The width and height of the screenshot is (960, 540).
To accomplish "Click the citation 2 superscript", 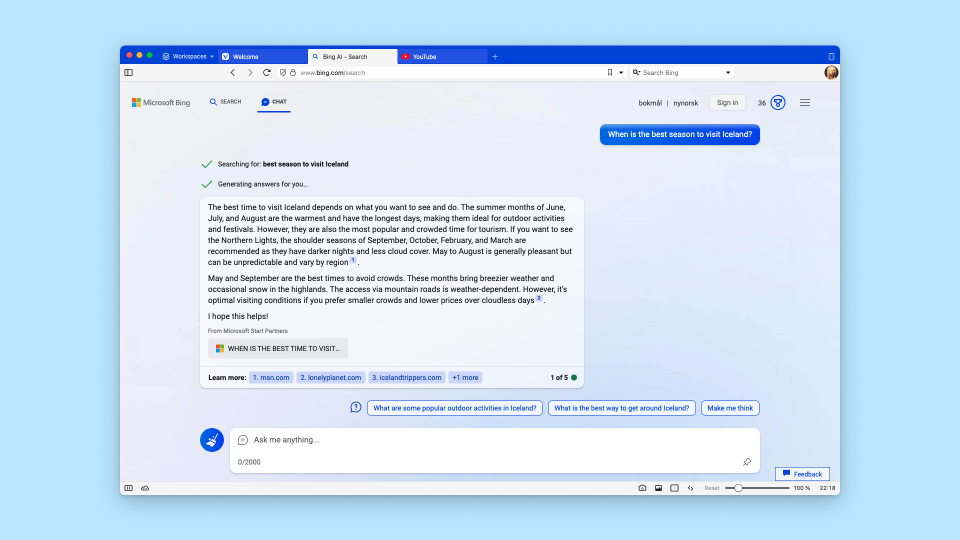I will point(539,298).
